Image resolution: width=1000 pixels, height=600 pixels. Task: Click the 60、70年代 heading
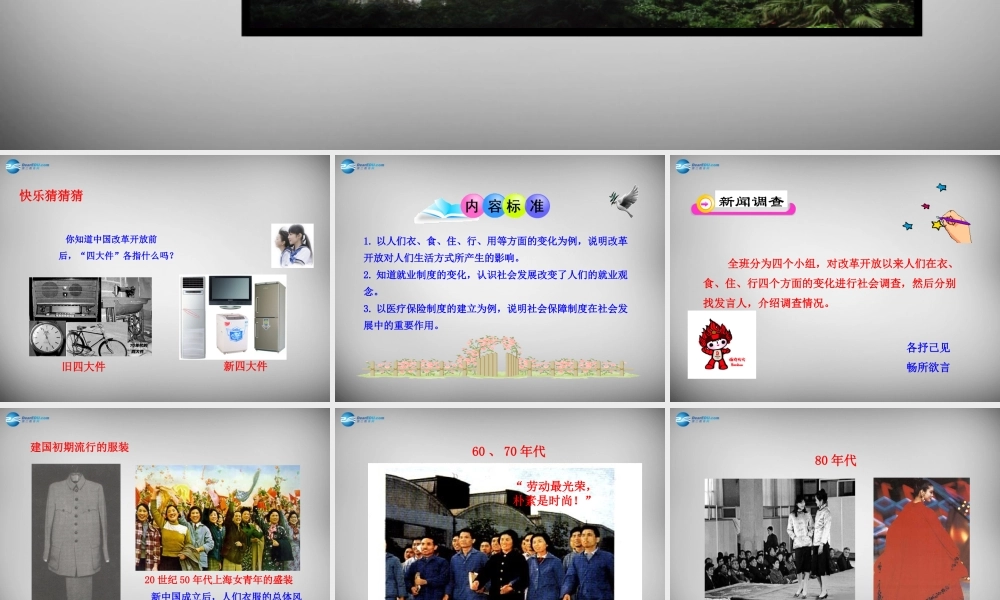[x=508, y=451]
